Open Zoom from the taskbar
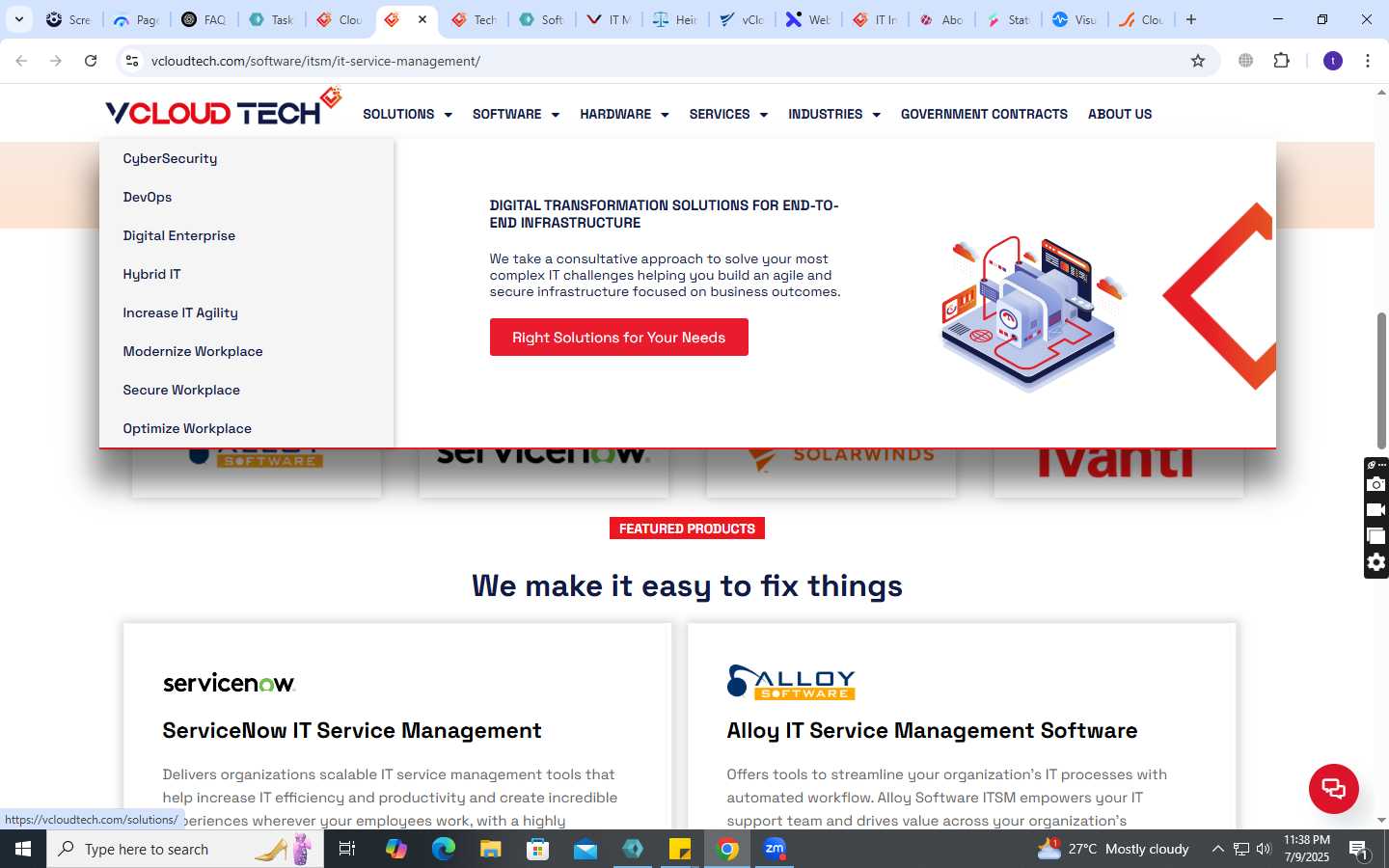Image resolution: width=1389 pixels, height=868 pixels. tap(775, 849)
